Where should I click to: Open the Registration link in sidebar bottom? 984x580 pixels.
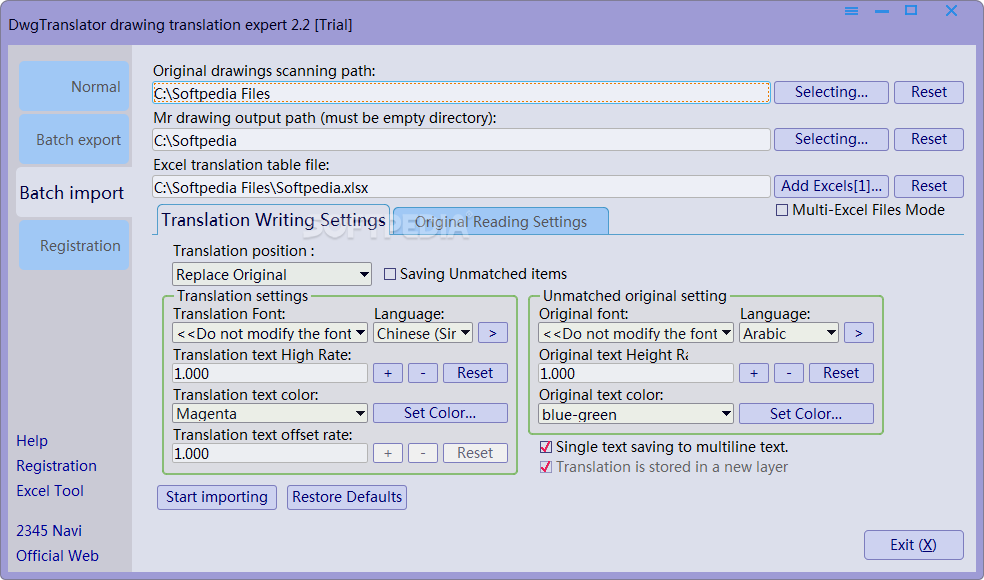[56, 466]
